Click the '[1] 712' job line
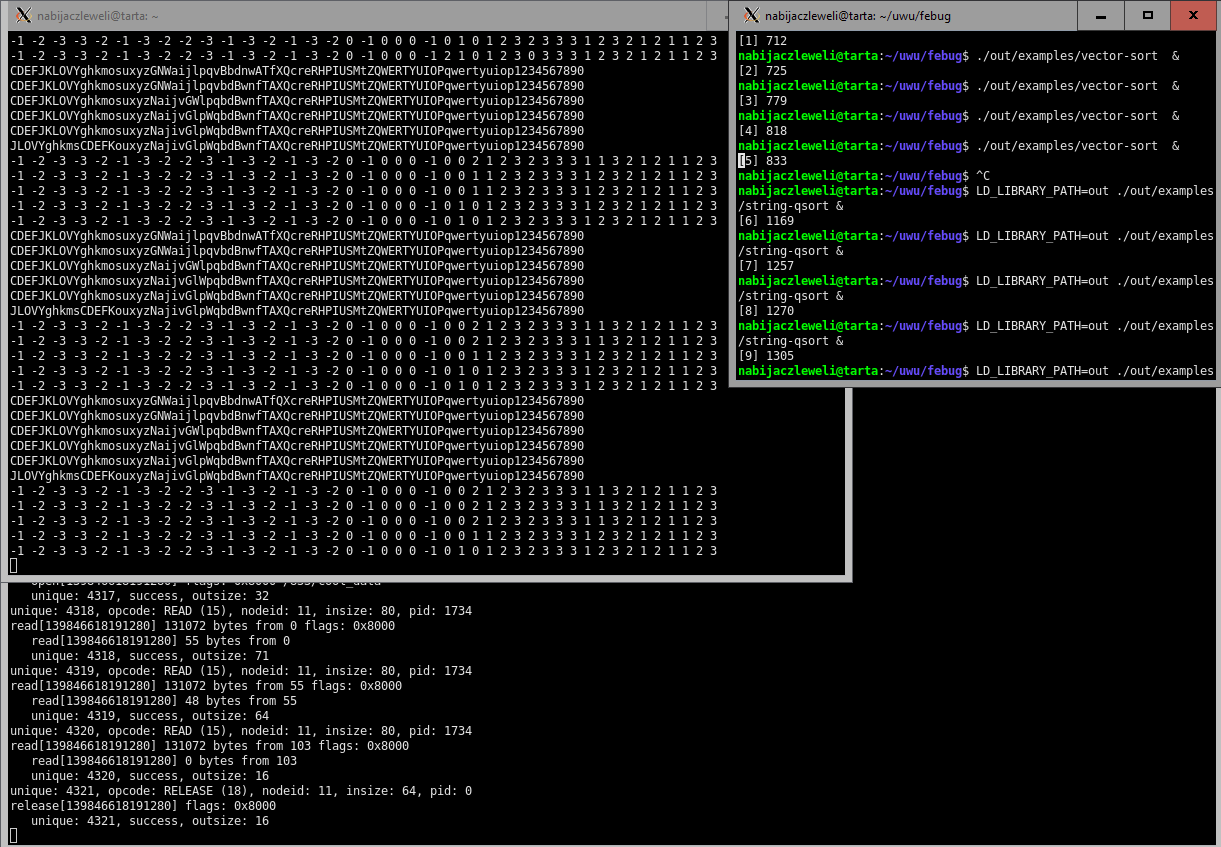 (x=762, y=41)
